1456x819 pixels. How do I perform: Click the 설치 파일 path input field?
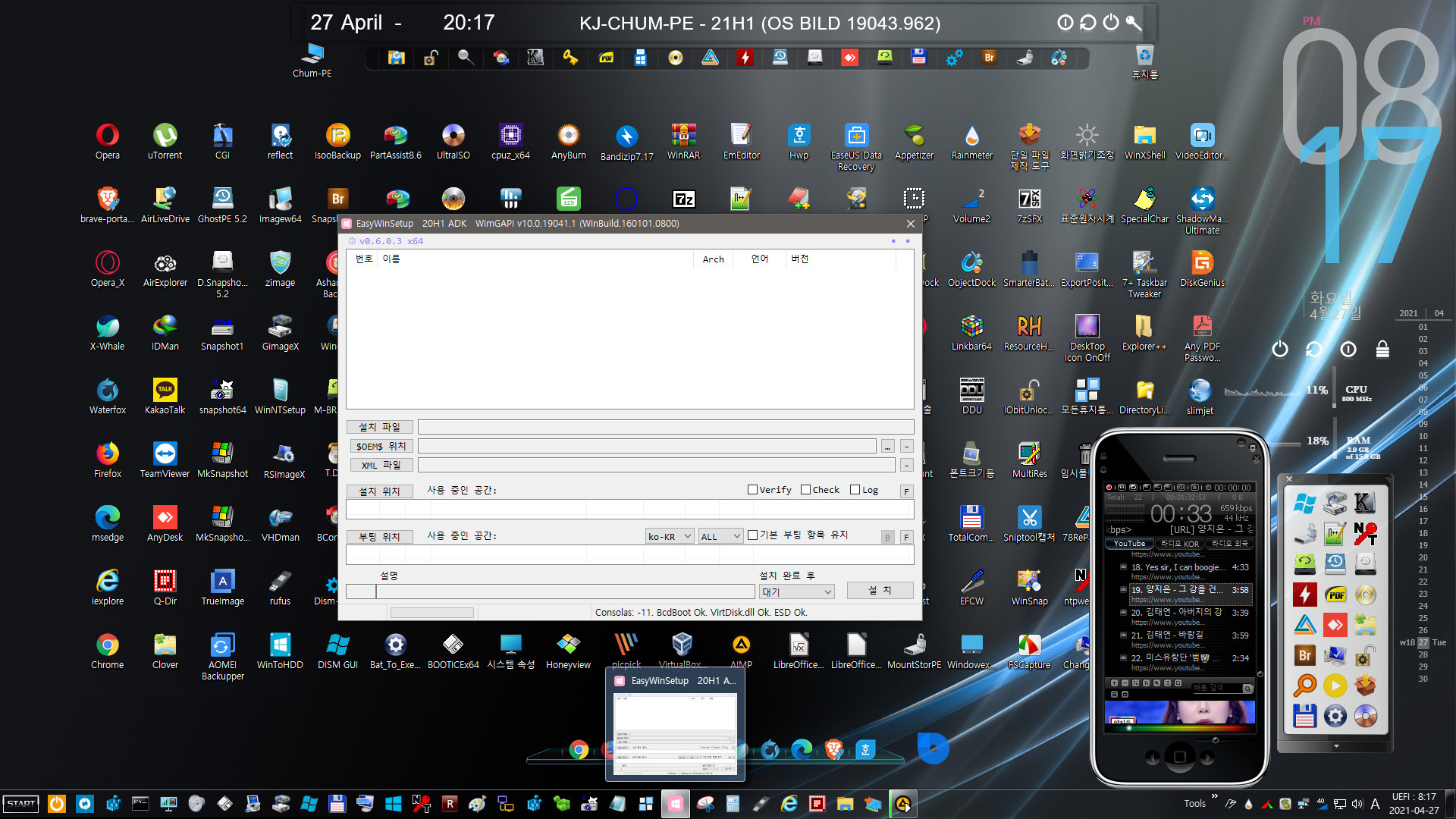(x=665, y=427)
